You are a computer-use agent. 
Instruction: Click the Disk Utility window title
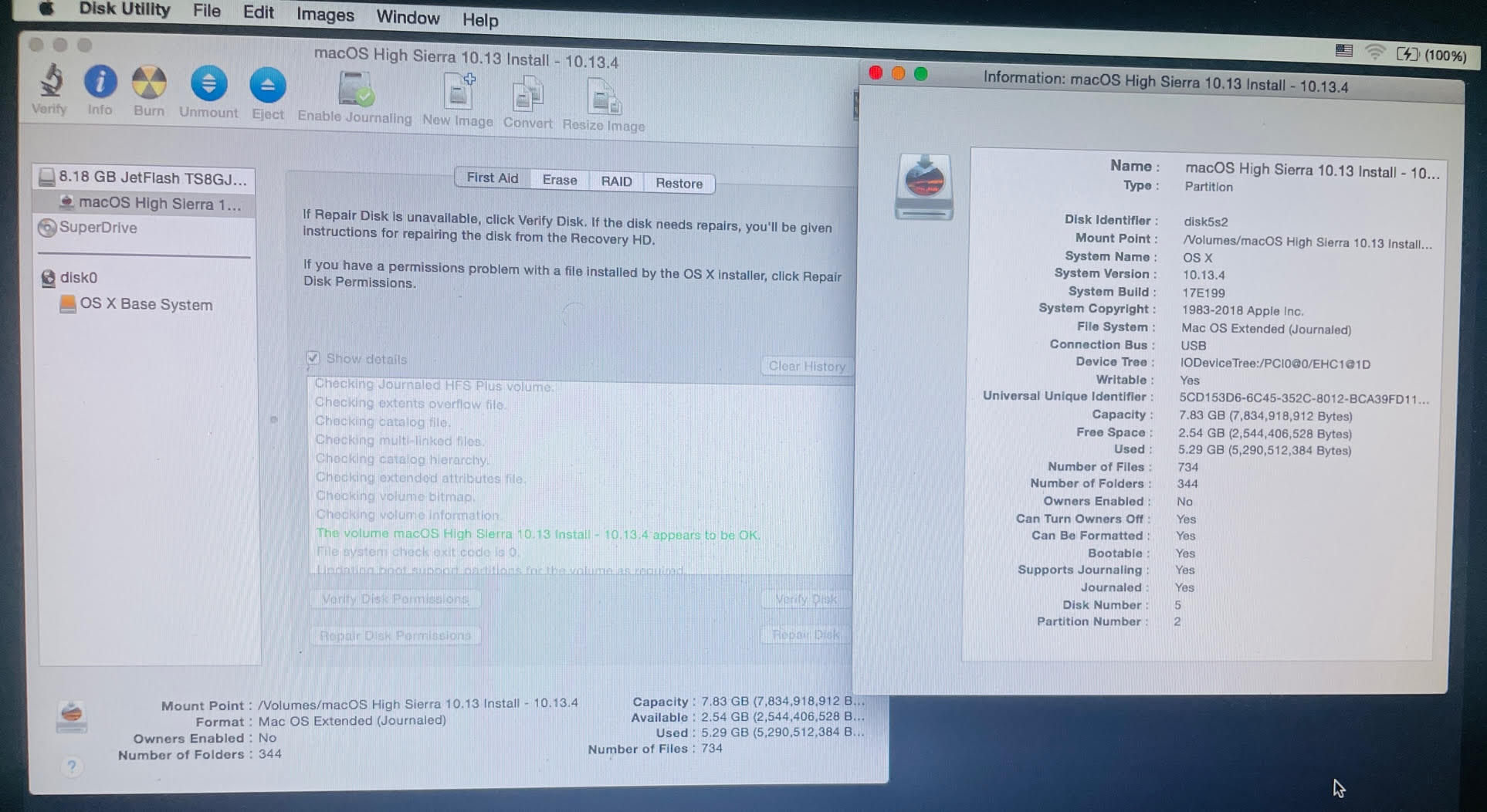point(466,58)
